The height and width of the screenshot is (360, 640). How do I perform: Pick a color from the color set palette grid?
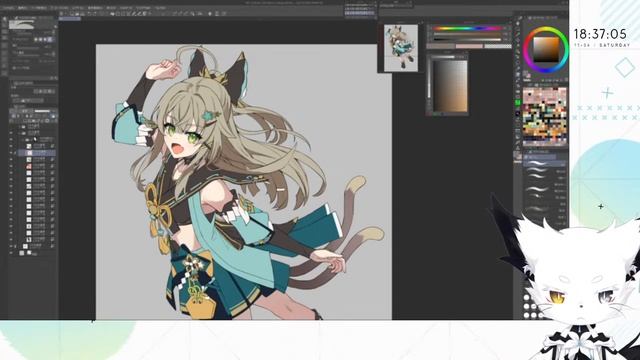(545, 116)
